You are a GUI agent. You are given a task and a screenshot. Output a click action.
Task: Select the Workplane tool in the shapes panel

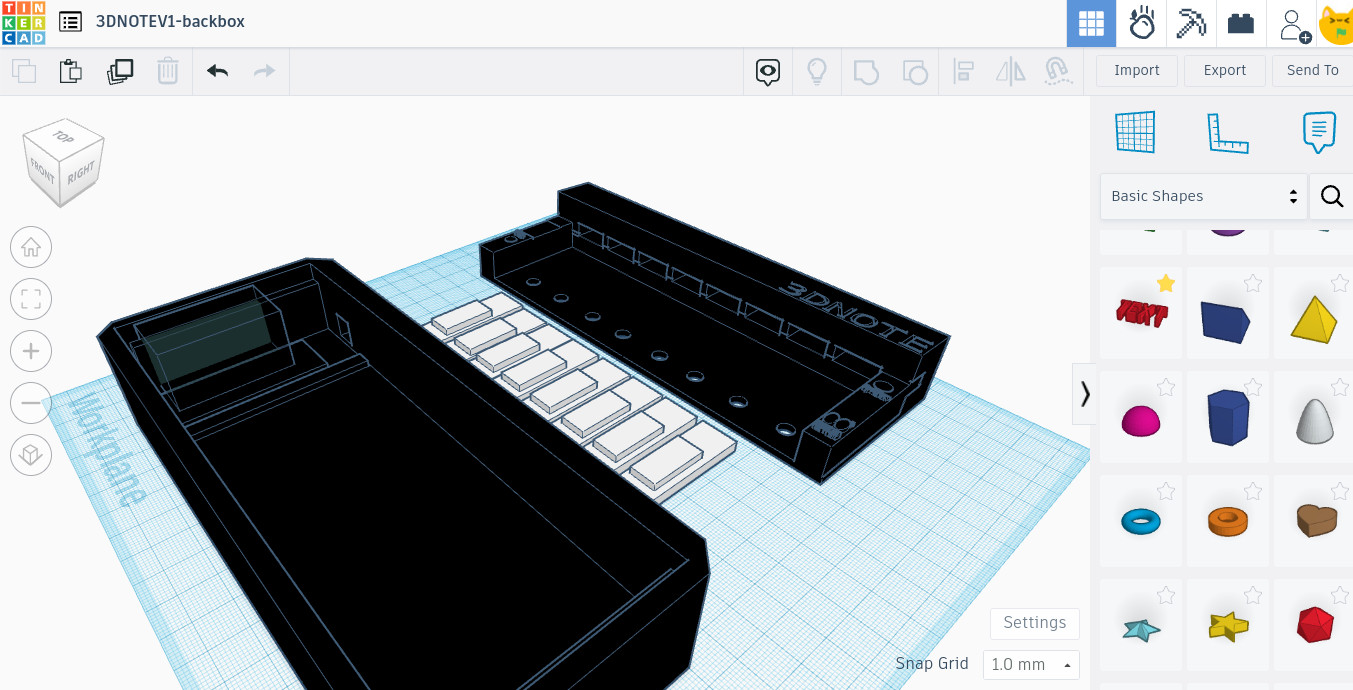pyautogui.click(x=1135, y=131)
